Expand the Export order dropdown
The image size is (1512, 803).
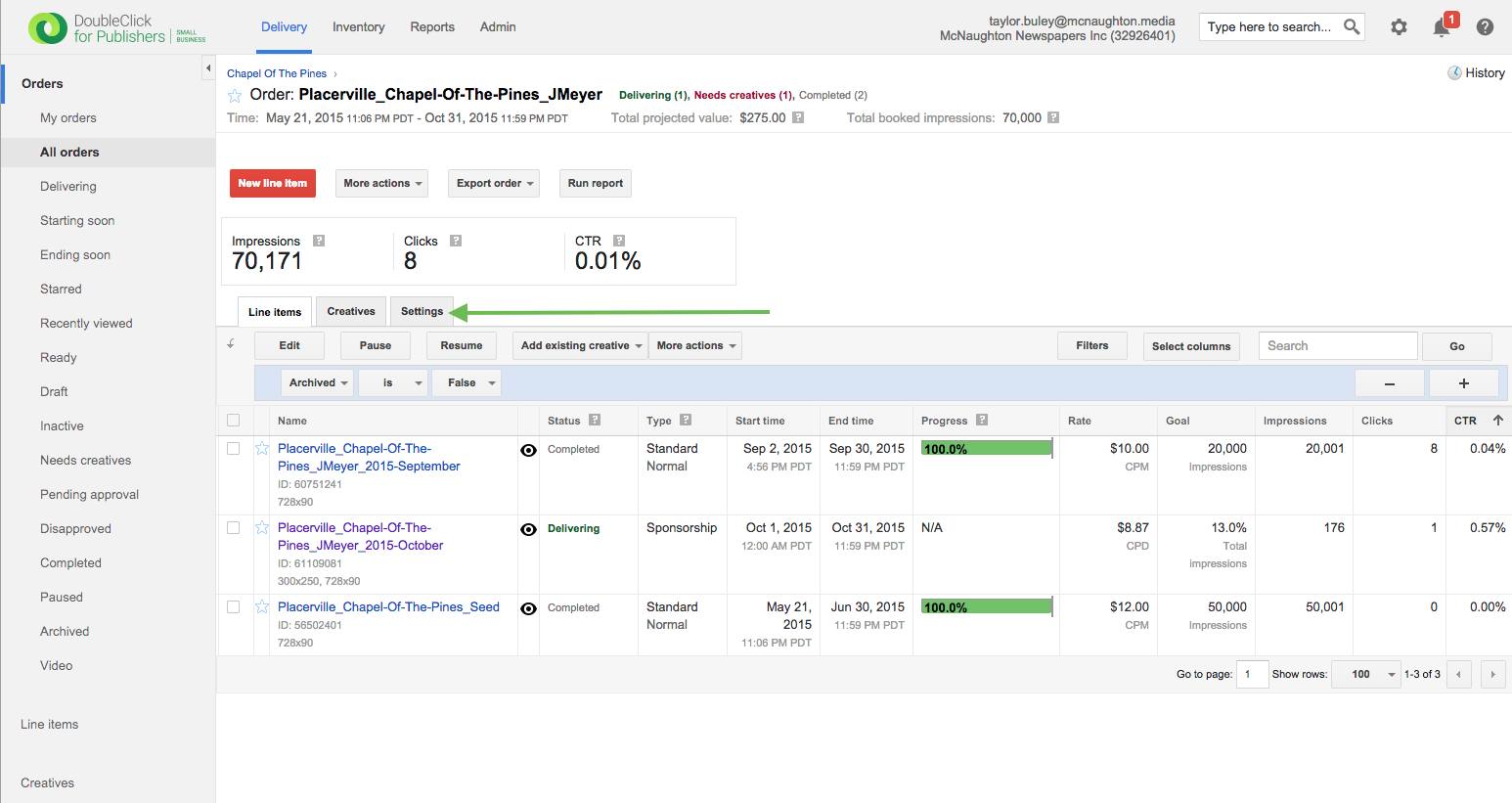494,184
